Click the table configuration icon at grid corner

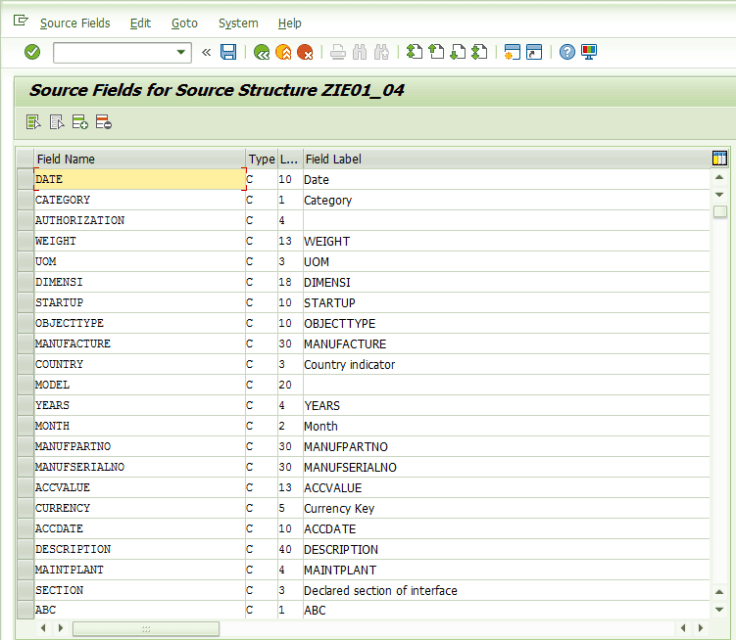tap(719, 158)
